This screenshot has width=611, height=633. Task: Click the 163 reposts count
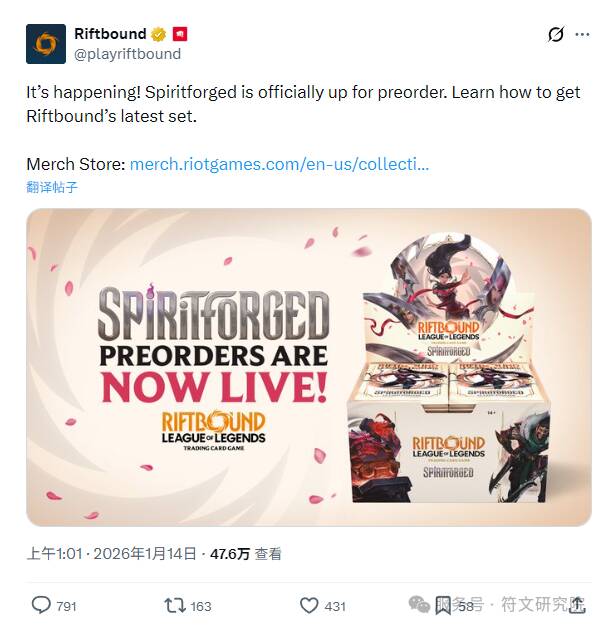pyautogui.click(x=201, y=606)
